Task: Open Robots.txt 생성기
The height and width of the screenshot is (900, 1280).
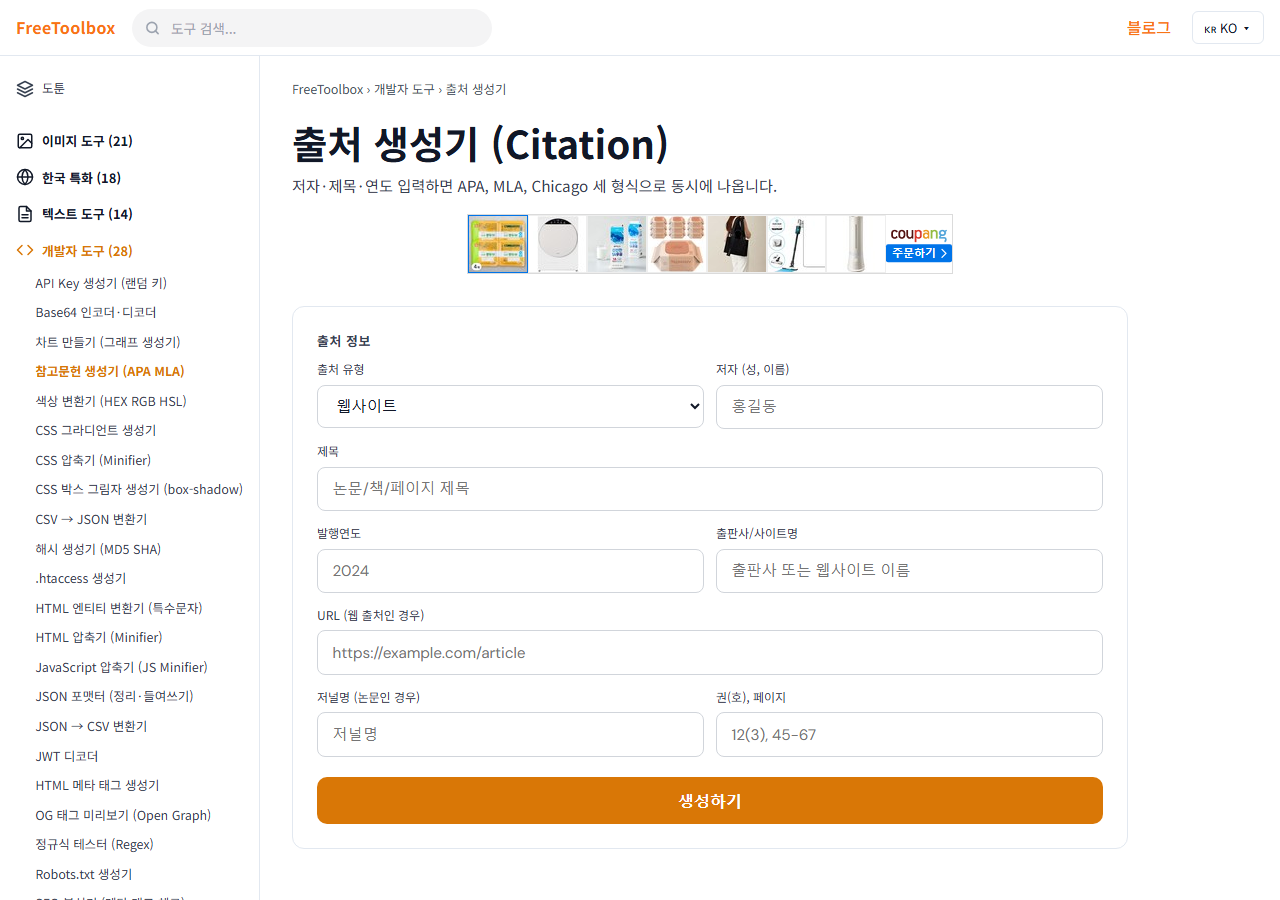Action: [83, 874]
